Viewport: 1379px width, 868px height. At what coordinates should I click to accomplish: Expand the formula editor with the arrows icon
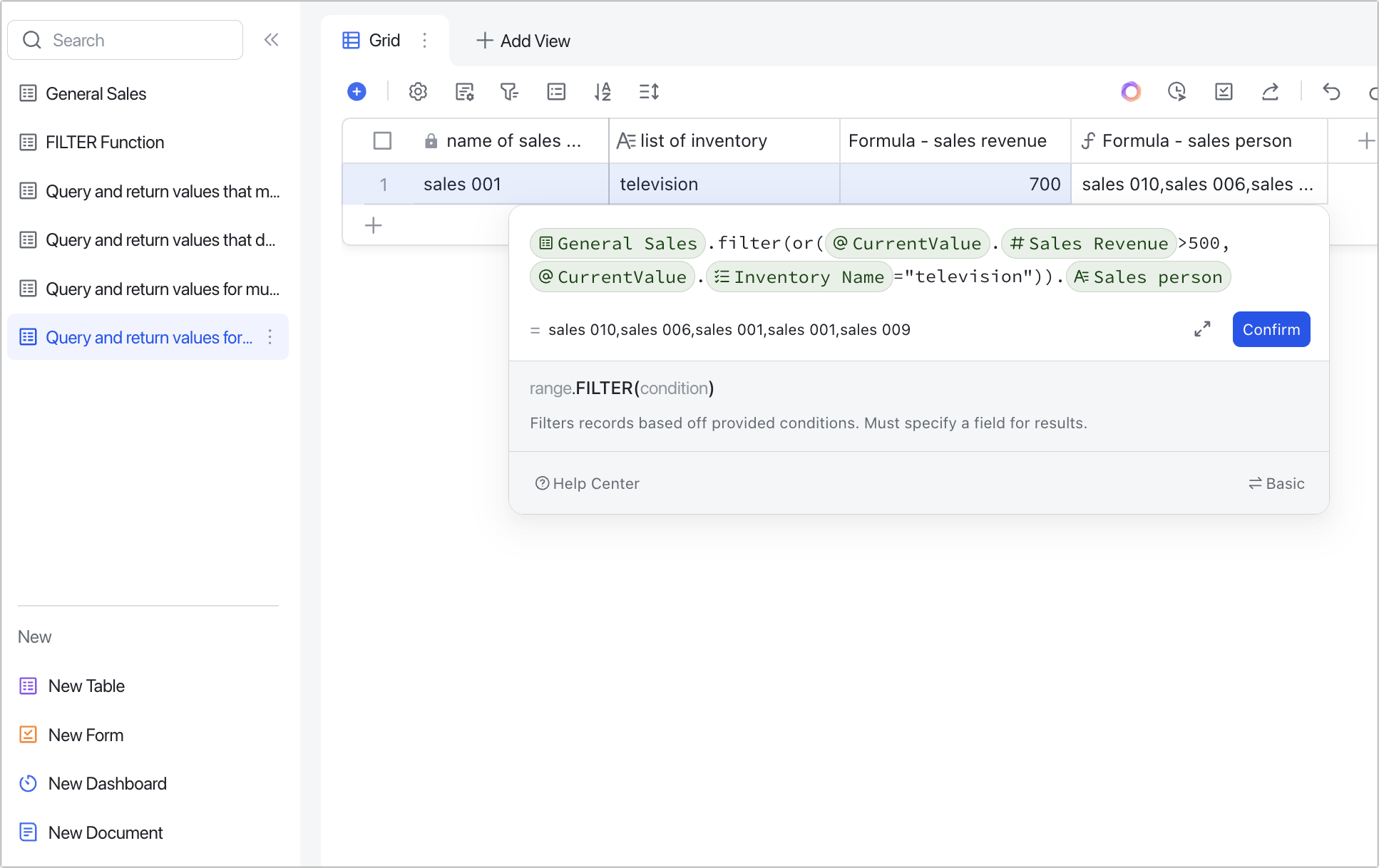pos(1202,329)
